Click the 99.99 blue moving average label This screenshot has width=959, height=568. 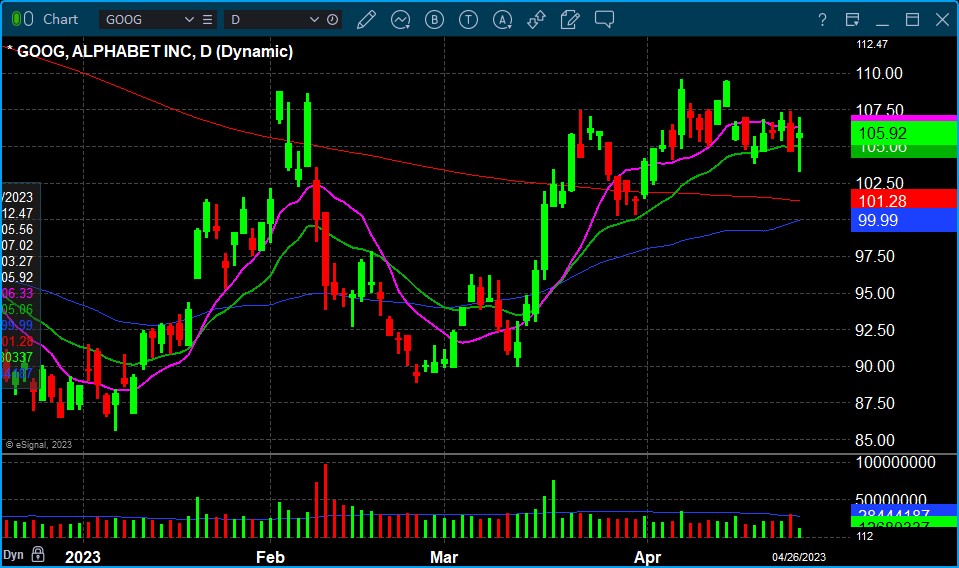[x=903, y=220]
